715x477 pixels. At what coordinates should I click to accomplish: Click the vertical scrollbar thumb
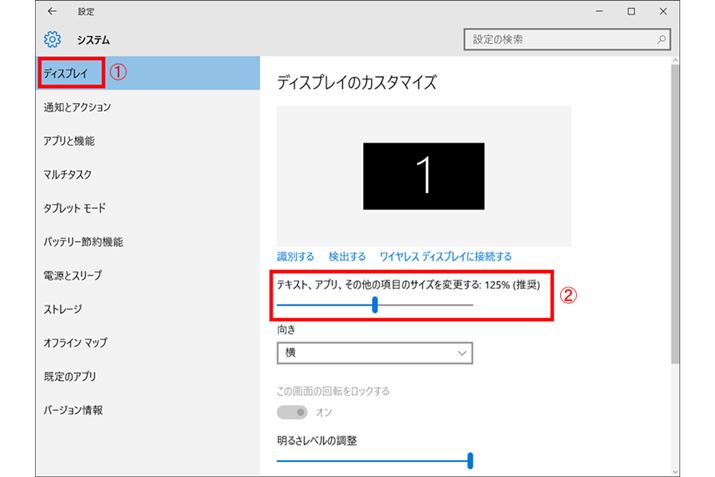click(x=675, y=214)
